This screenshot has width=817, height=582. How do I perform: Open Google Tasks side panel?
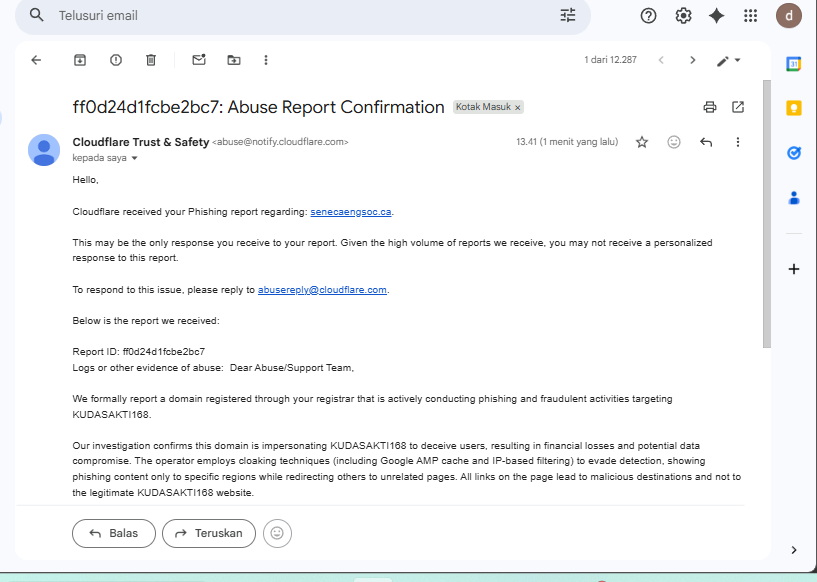tap(794, 153)
